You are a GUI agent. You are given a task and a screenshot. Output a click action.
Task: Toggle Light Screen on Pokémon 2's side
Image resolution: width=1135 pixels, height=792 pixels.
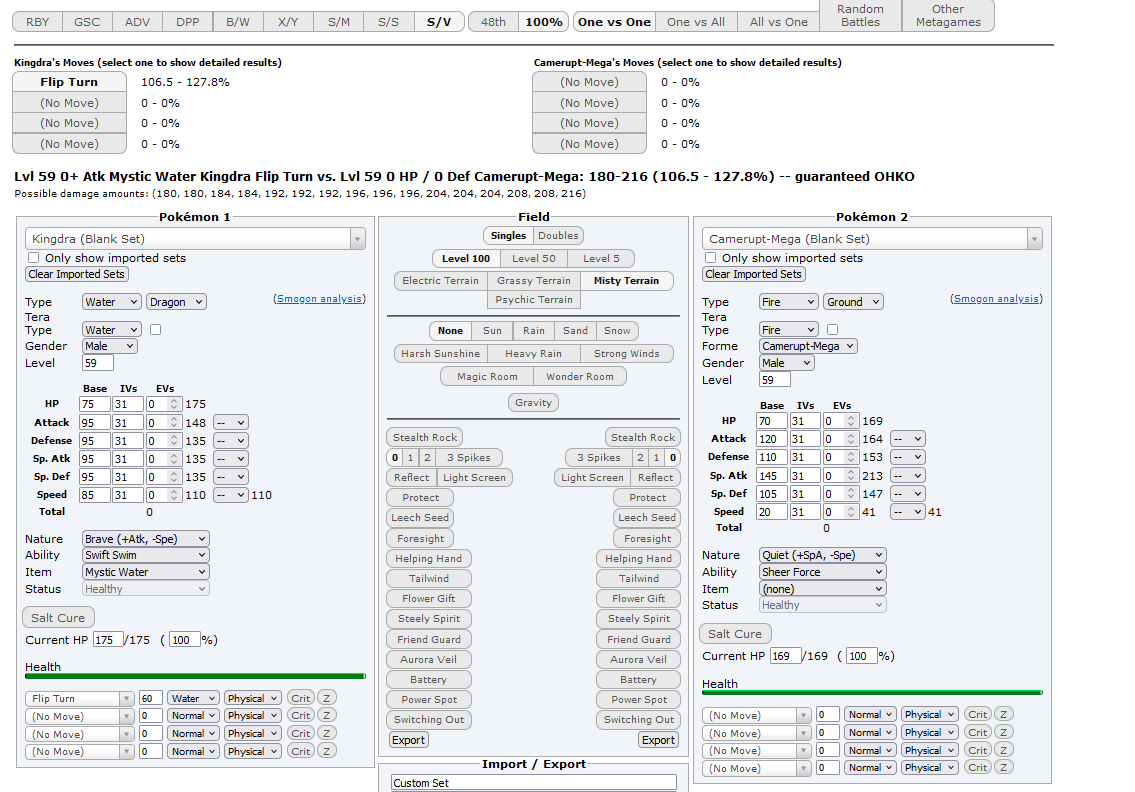[x=592, y=478]
